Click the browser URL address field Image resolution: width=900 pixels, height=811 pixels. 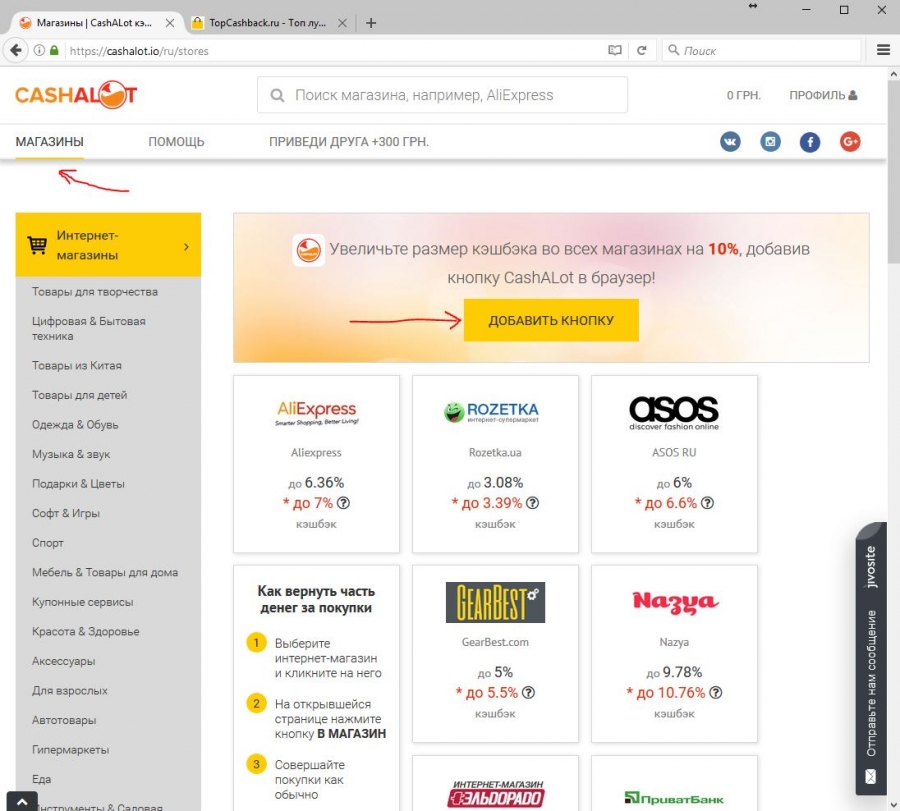333,51
